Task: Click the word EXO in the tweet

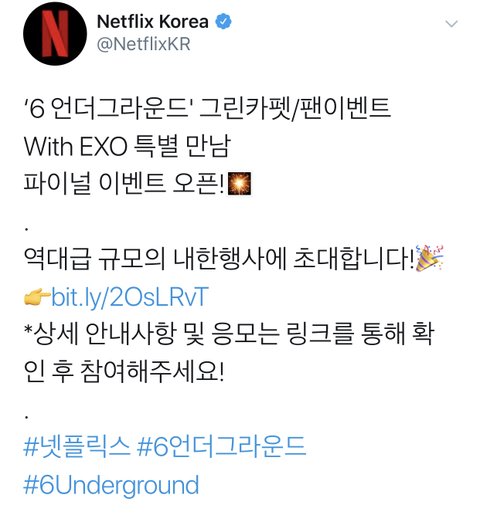Action: pyautogui.click(x=103, y=146)
